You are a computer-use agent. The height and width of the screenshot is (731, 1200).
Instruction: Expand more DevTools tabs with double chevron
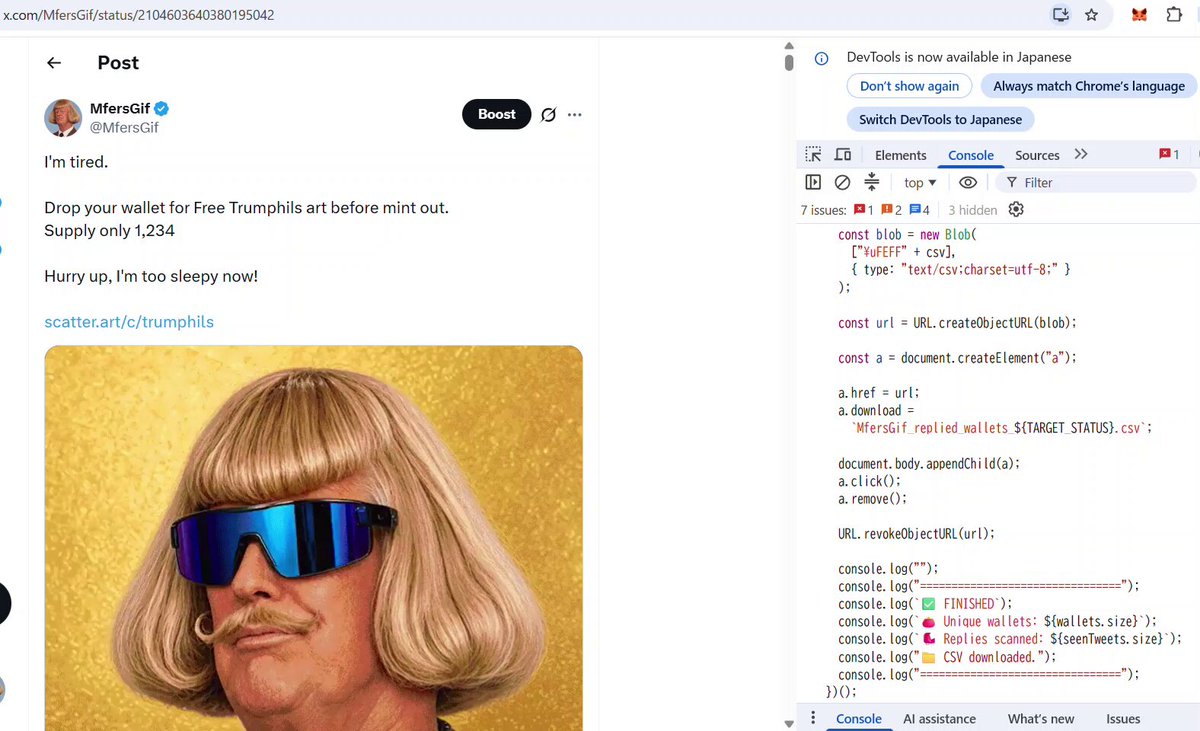[1081, 154]
